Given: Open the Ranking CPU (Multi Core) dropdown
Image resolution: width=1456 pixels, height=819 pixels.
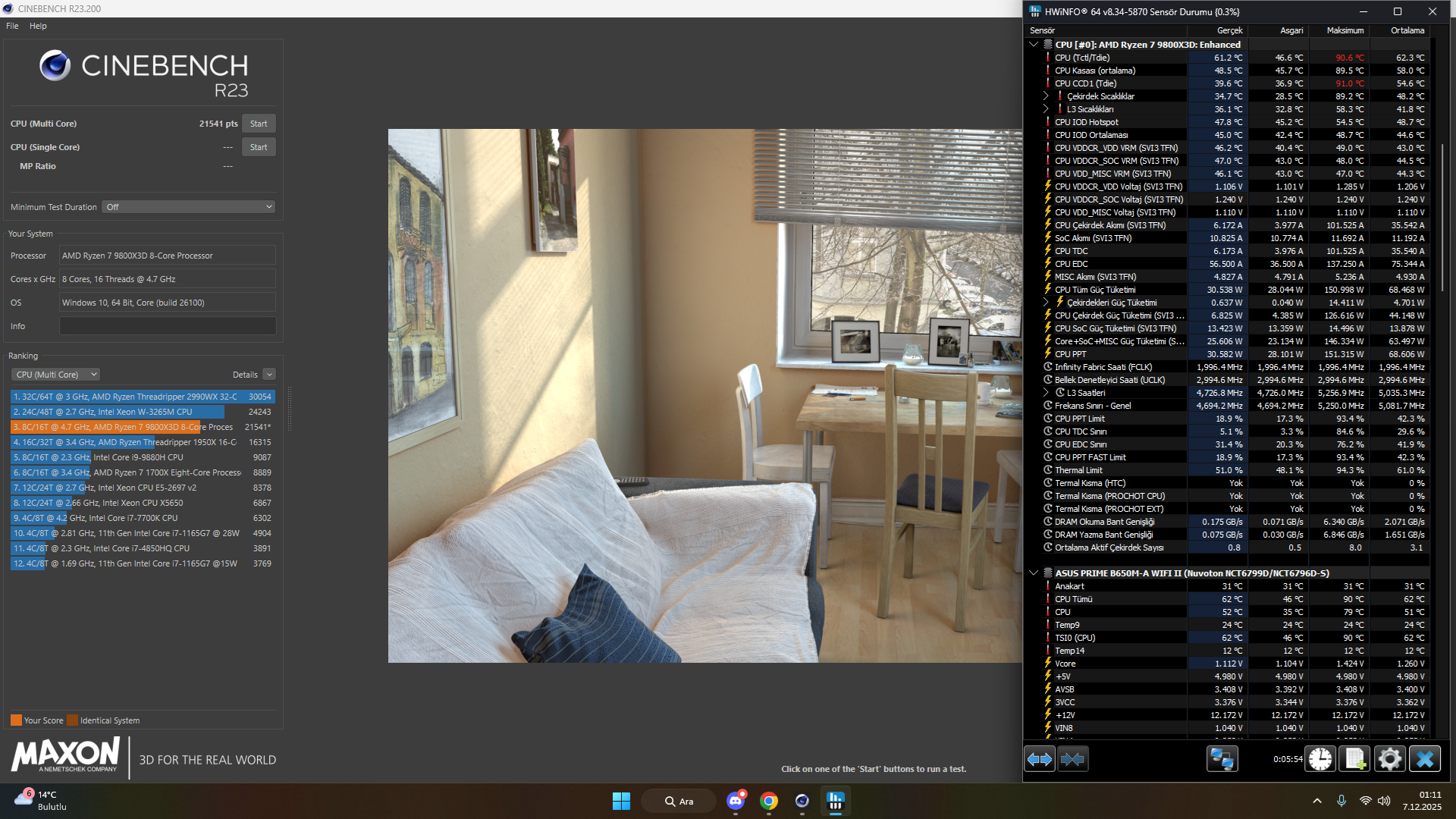Looking at the screenshot, I should coord(55,374).
